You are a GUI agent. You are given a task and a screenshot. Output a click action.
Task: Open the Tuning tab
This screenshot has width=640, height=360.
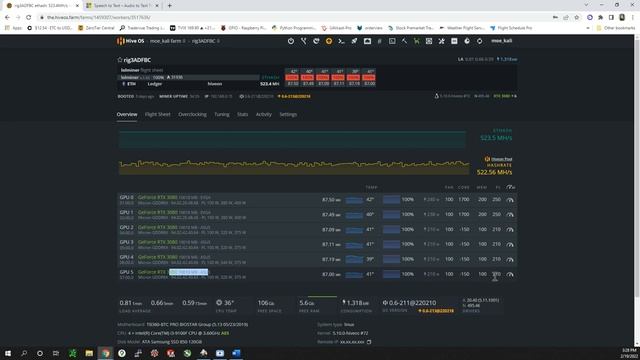[x=222, y=115]
